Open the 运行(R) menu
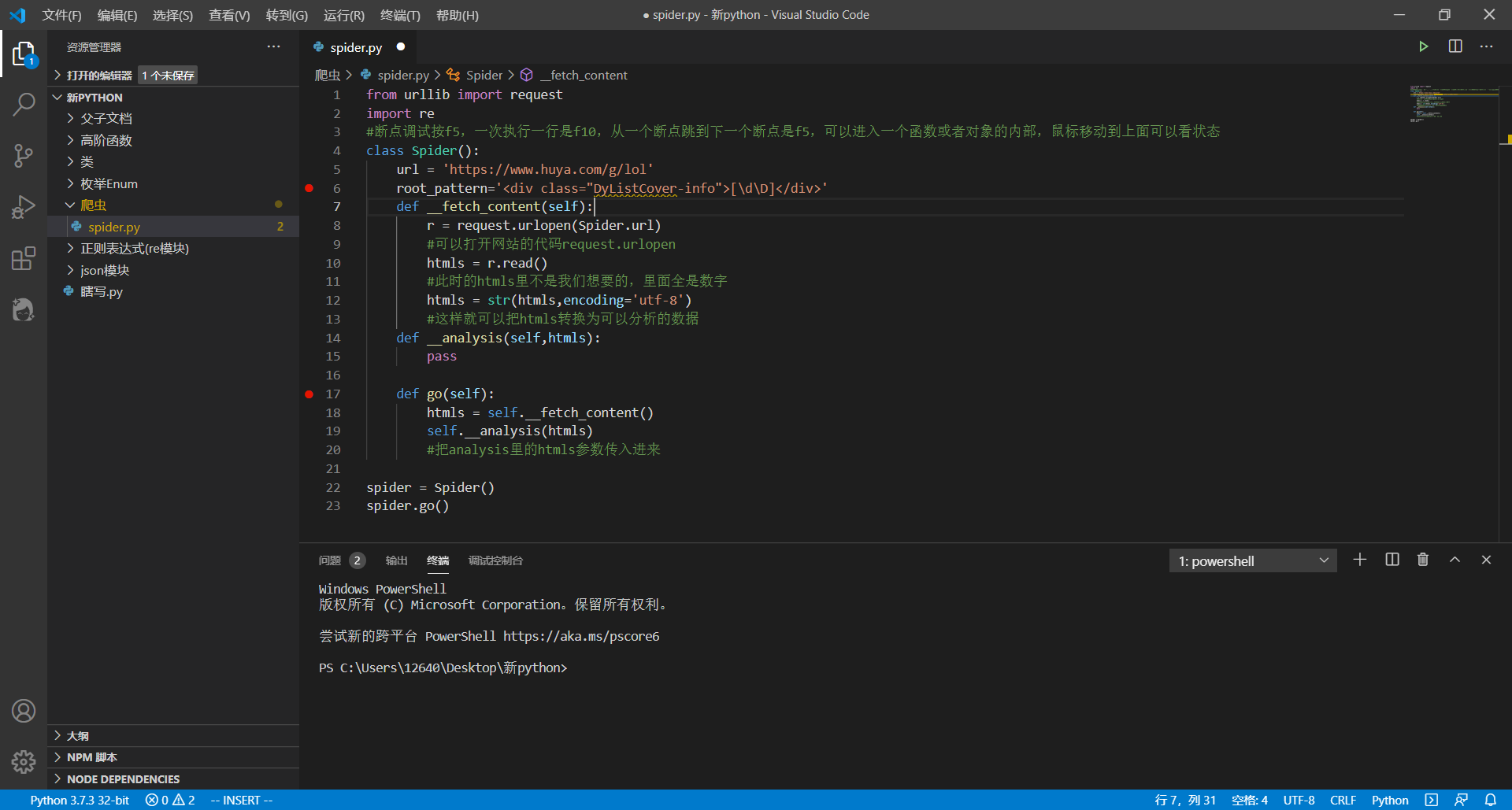 click(x=344, y=15)
